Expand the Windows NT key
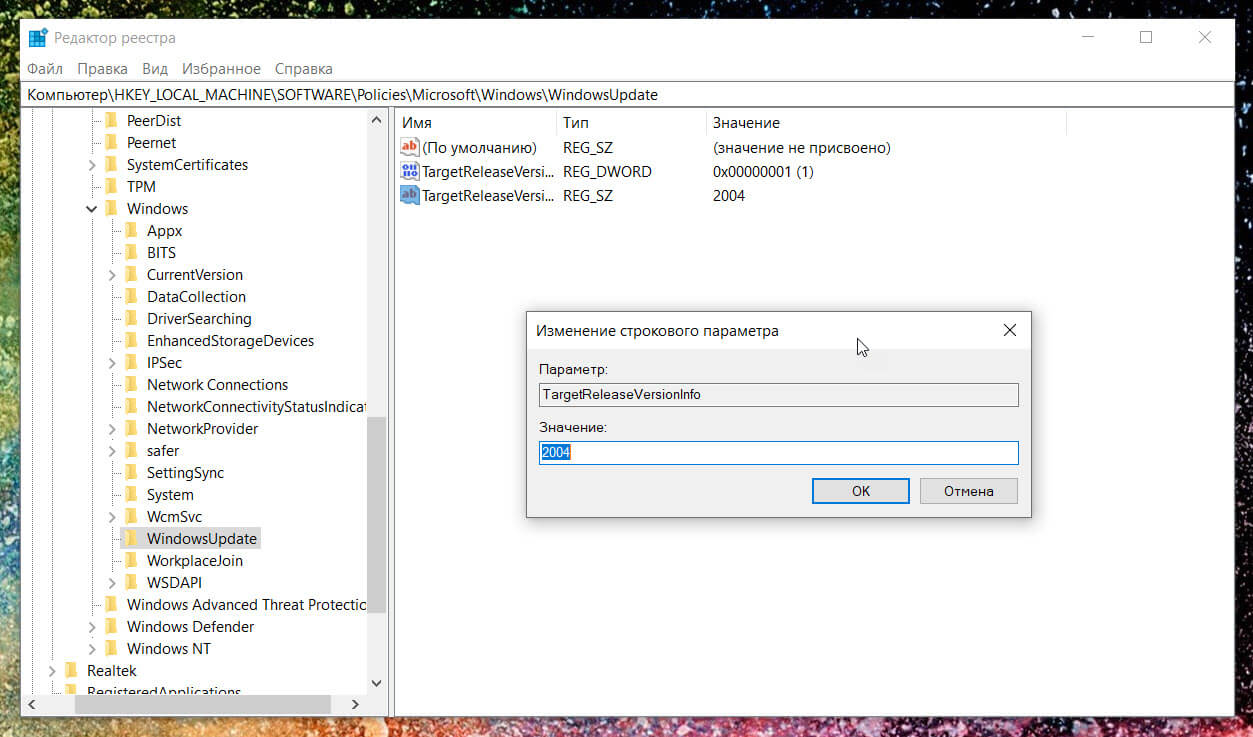 pyautogui.click(x=92, y=648)
